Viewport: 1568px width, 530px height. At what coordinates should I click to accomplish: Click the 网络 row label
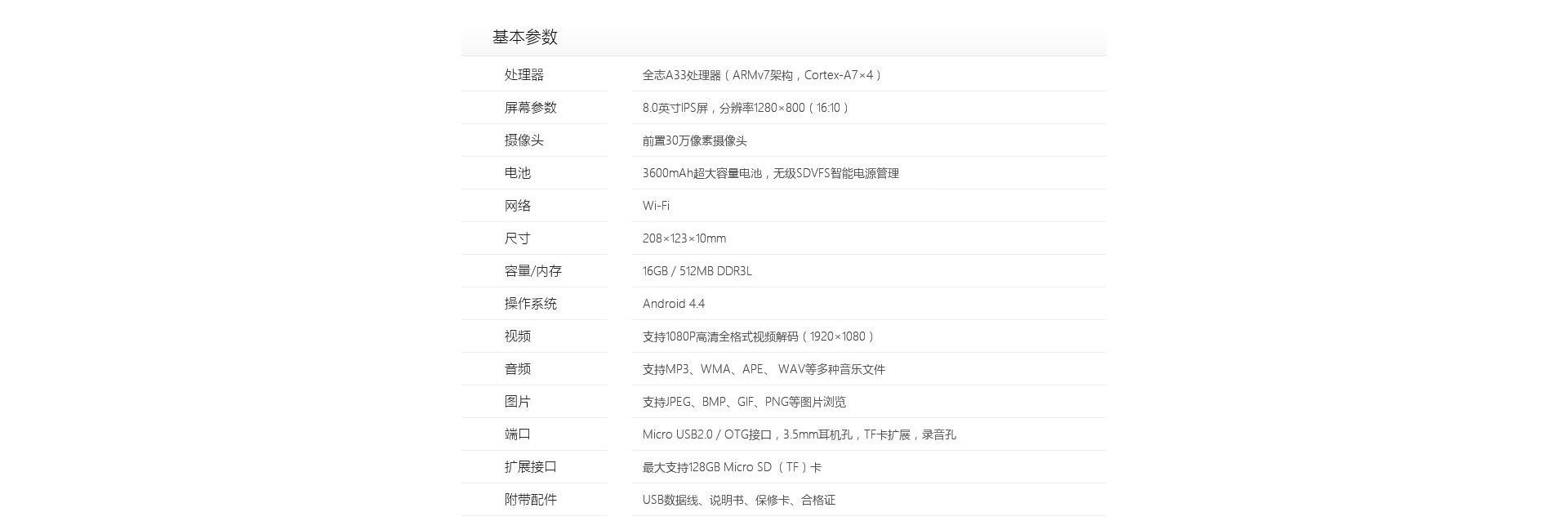[517, 206]
